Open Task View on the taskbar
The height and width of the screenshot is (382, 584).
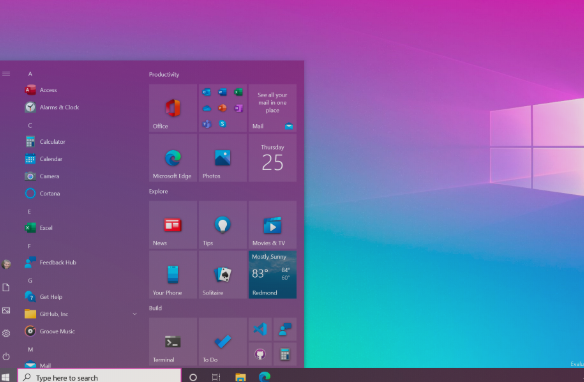pyautogui.click(x=216, y=377)
